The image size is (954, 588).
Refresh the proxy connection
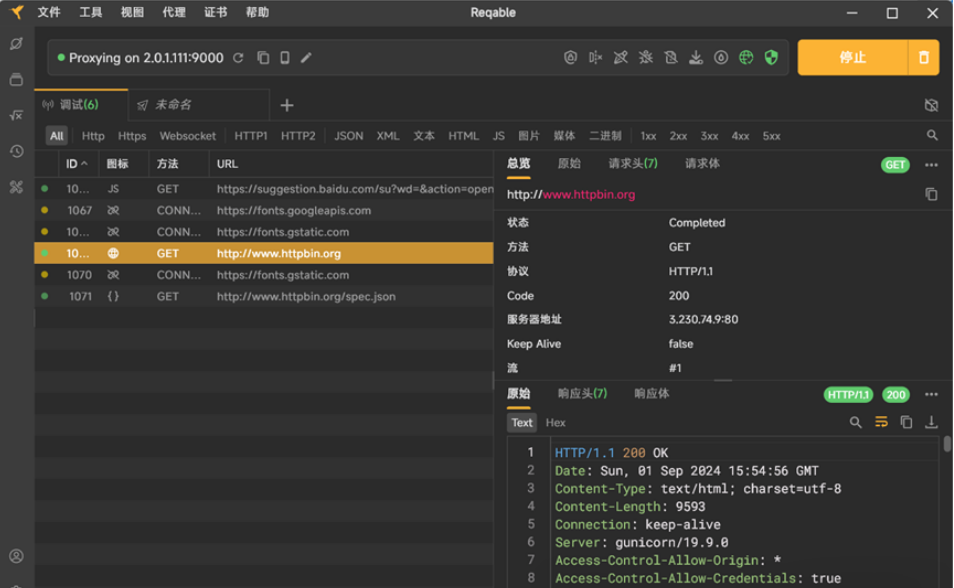pyautogui.click(x=237, y=57)
